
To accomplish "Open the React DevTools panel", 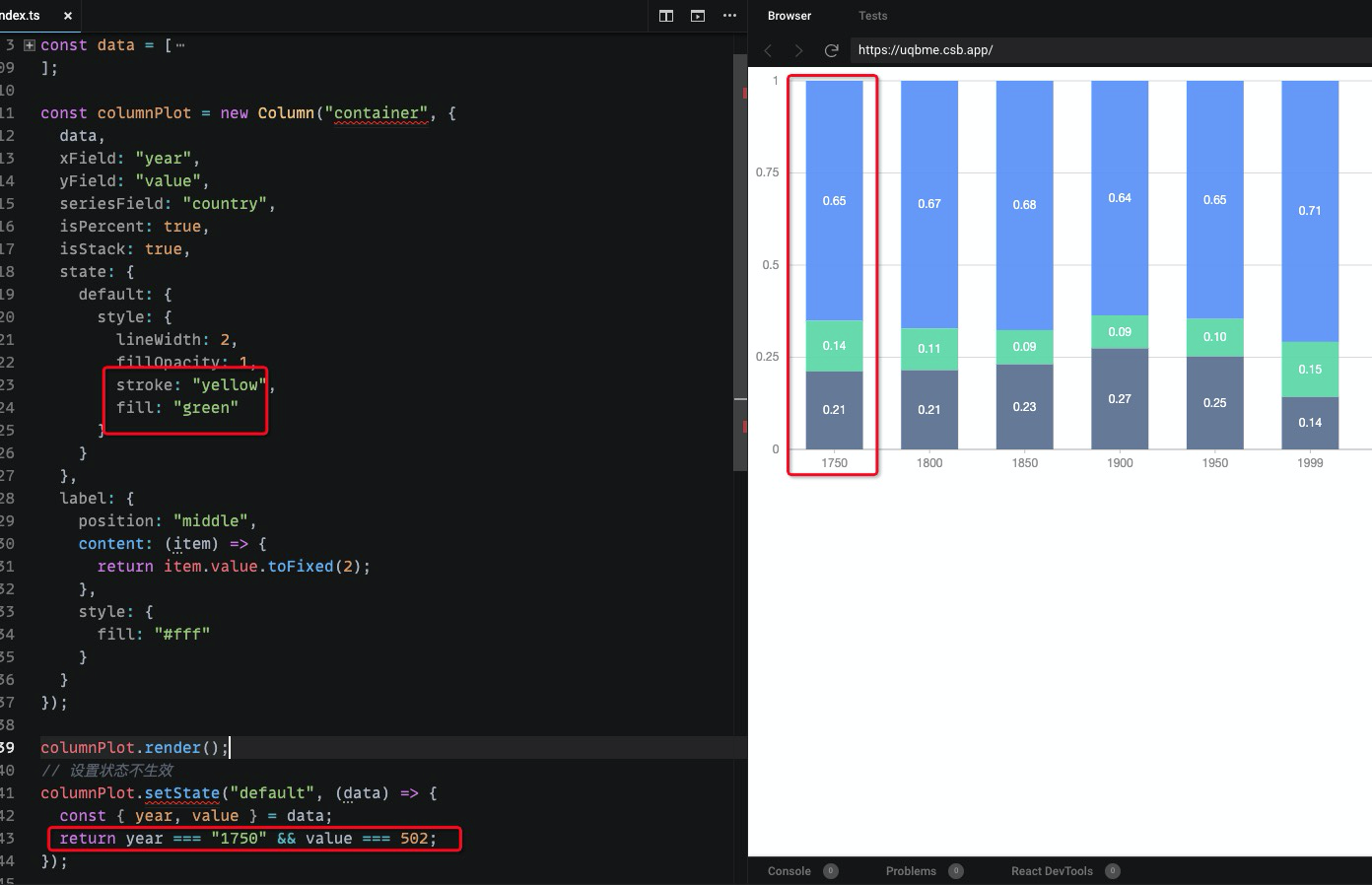I will pos(1053,870).
